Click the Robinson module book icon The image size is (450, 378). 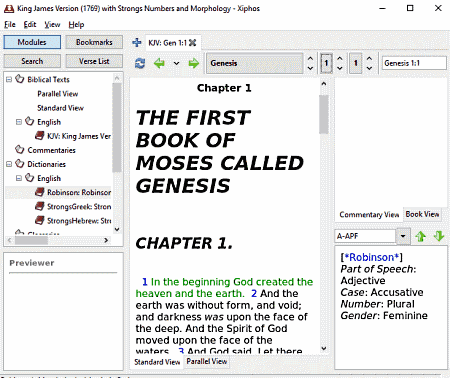click(40, 192)
